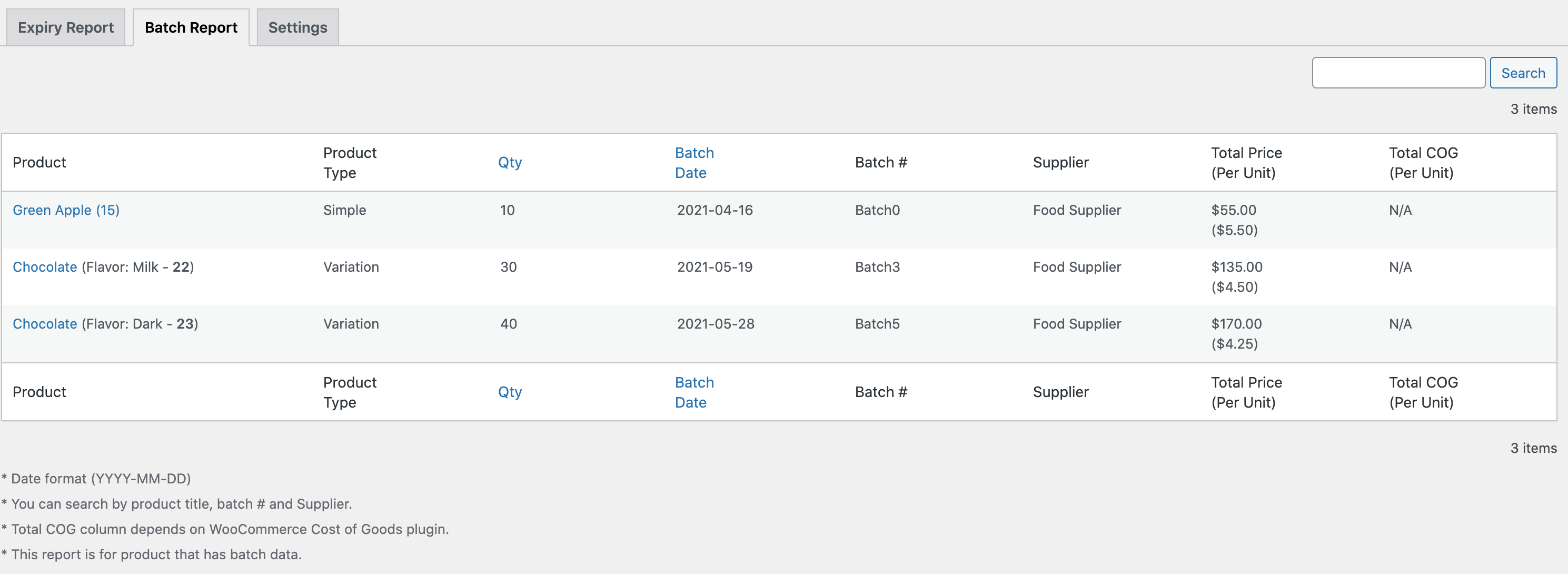Open the Green Apple product page
This screenshot has width=1568, height=574.
[x=66, y=210]
